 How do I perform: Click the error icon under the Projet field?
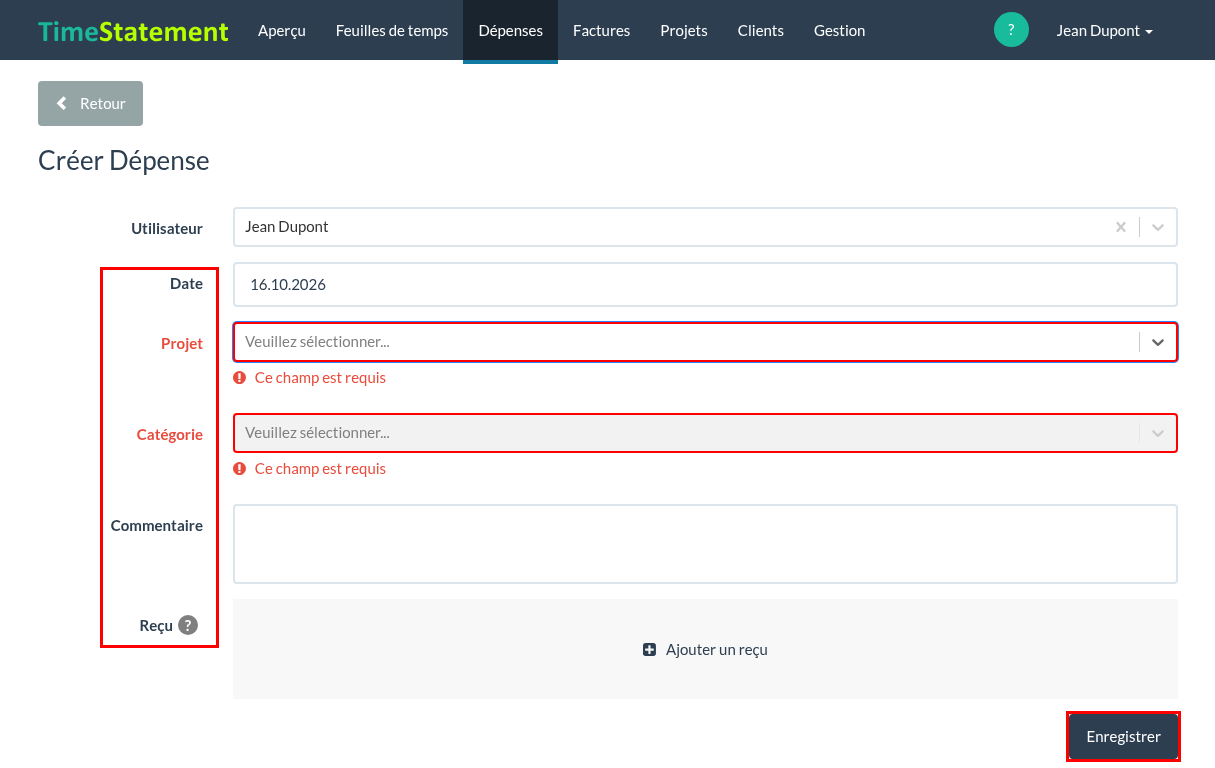(240, 378)
